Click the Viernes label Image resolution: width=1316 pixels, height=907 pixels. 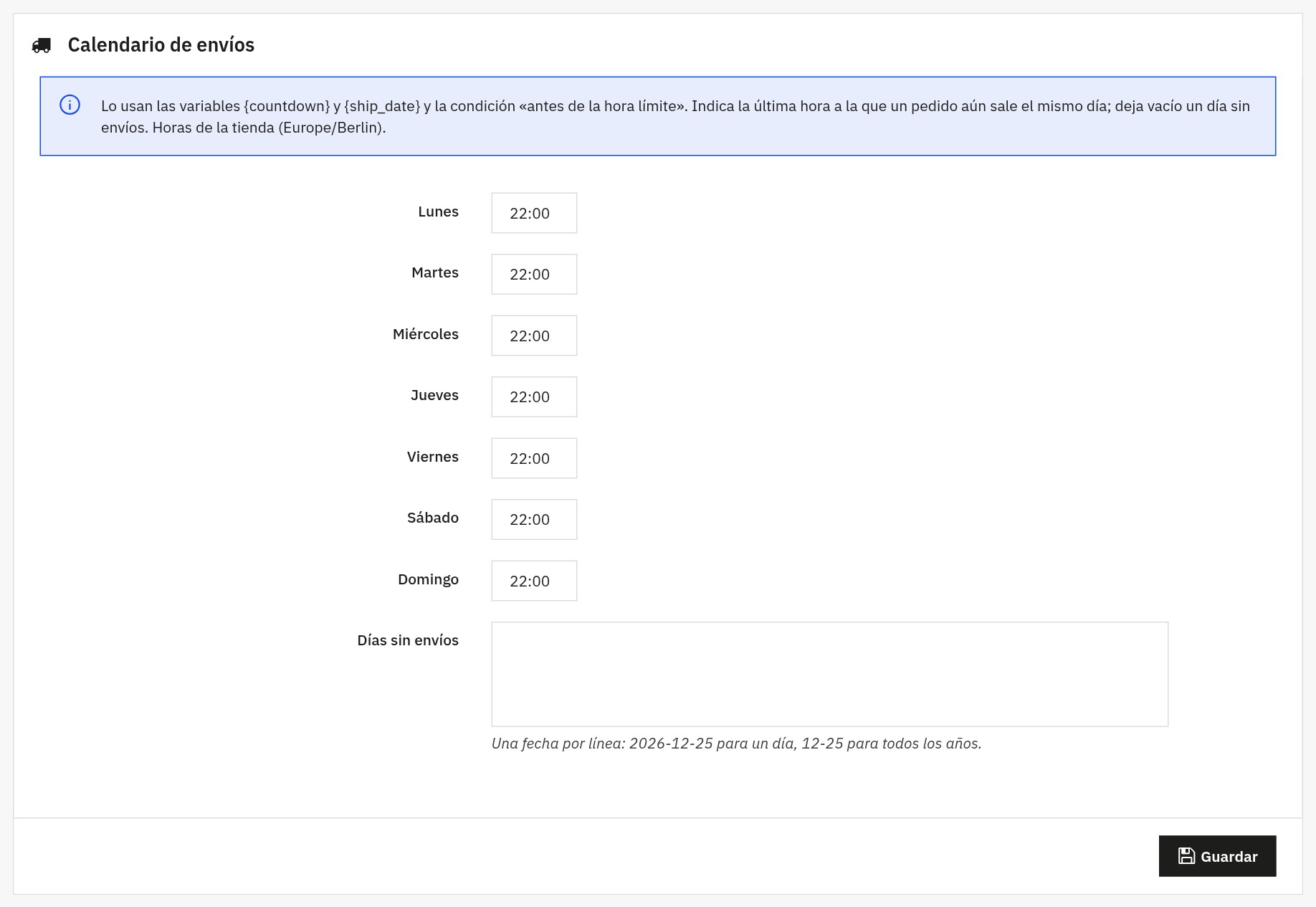click(433, 457)
